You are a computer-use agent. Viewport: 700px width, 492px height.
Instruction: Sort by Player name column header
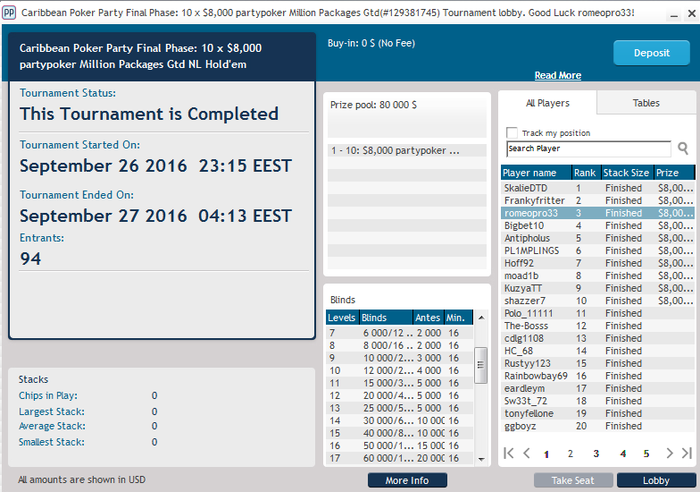point(536,173)
